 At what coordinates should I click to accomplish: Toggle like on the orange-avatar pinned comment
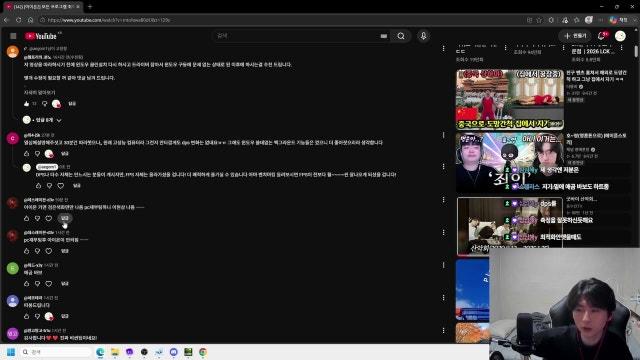click(27, 104)
